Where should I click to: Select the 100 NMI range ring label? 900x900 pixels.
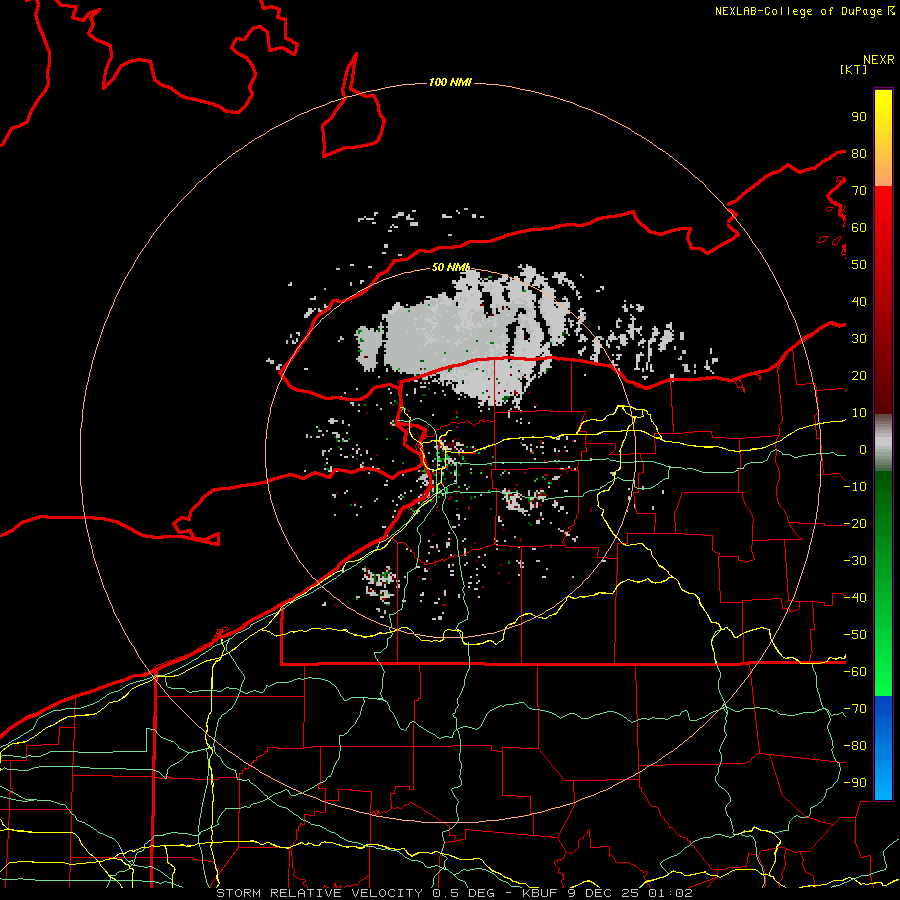pyautogui.click(x=450, y=82)
